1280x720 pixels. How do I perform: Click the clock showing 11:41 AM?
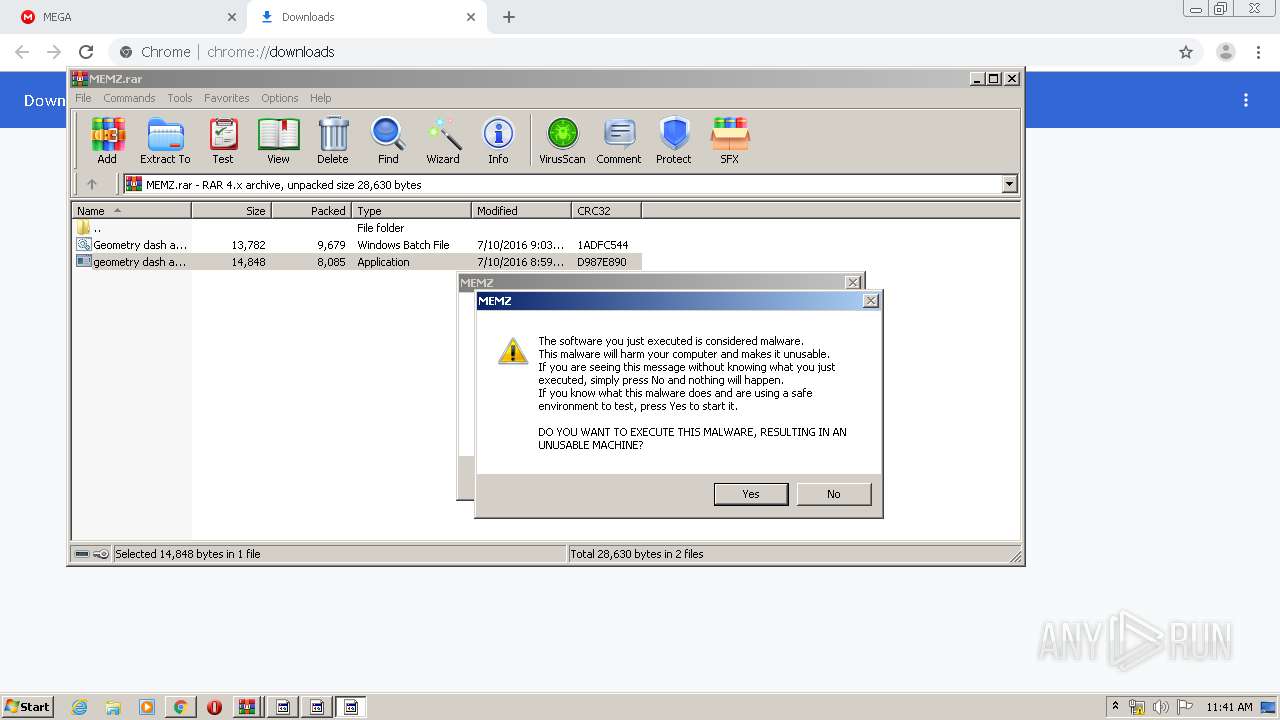coord(1229,707)
